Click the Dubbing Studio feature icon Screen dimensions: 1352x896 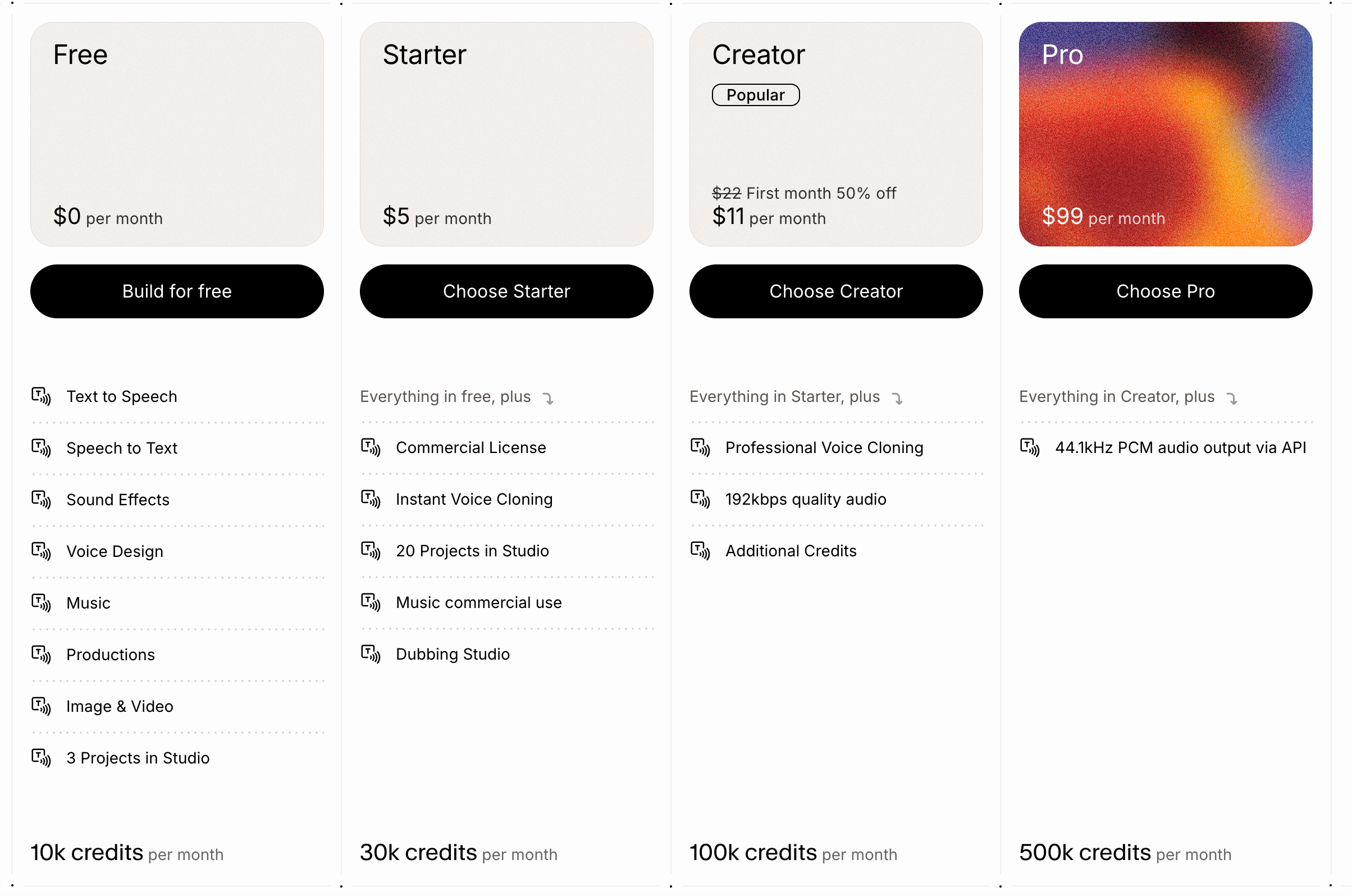pos(371,653)
